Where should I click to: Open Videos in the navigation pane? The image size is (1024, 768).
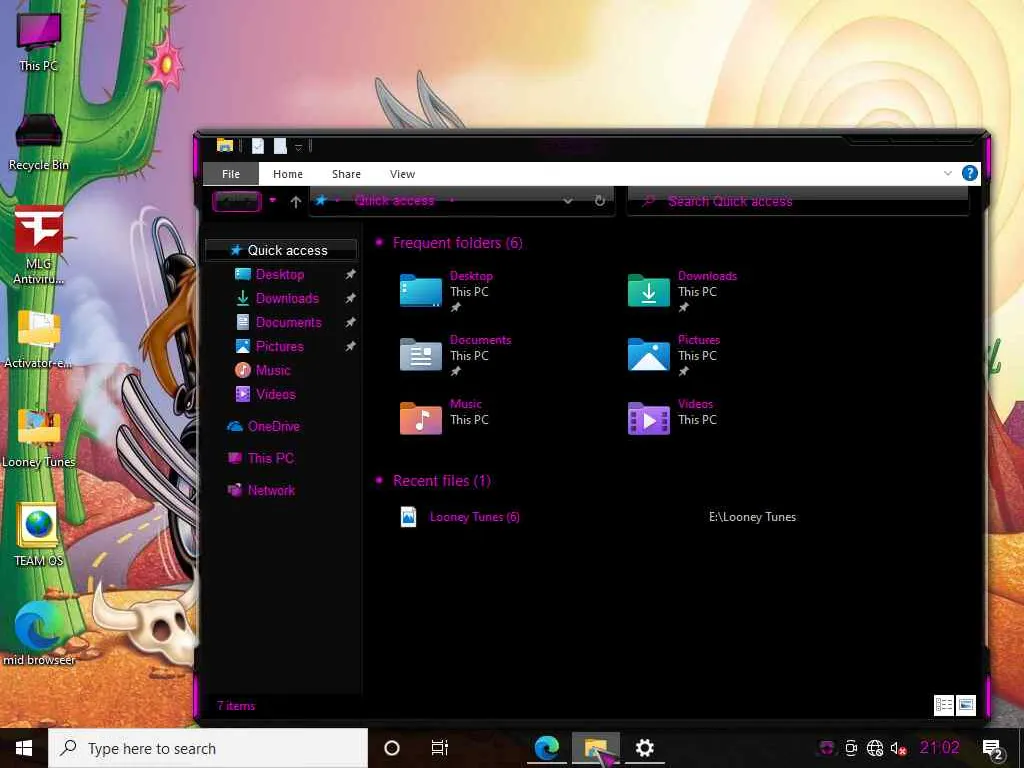tap(276, 394)
